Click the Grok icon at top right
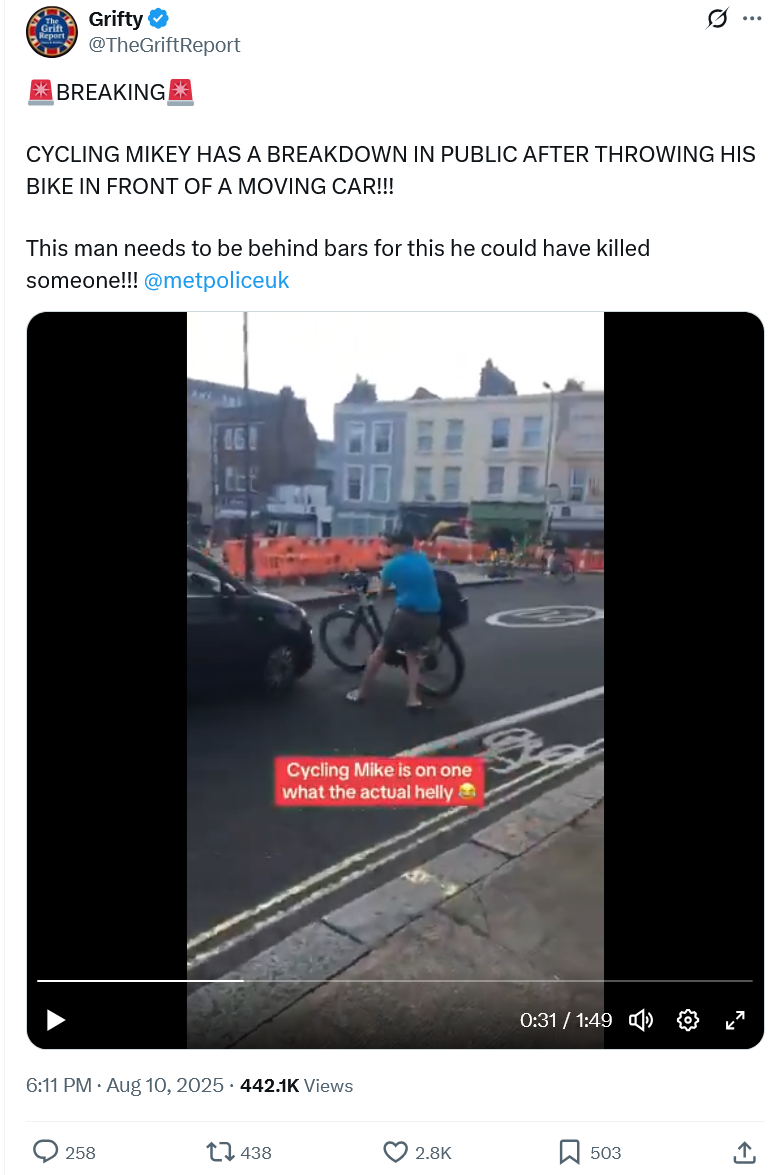The height and width of the screenshot is (1175, 783). pos(717,19)
